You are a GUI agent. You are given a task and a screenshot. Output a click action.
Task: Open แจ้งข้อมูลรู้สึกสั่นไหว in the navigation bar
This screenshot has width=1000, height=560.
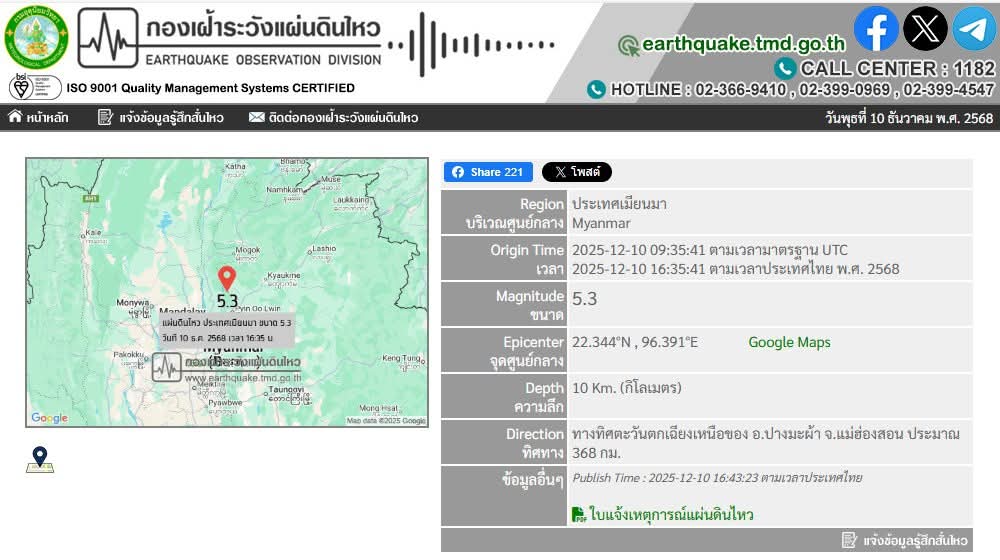(161, 118)
